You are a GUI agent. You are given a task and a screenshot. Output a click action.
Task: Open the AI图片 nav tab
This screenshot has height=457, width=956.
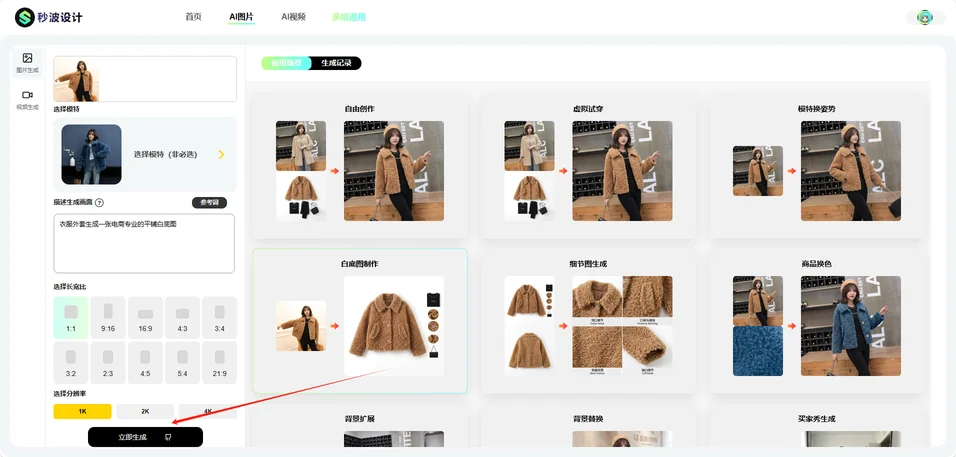tap(241, 17)
